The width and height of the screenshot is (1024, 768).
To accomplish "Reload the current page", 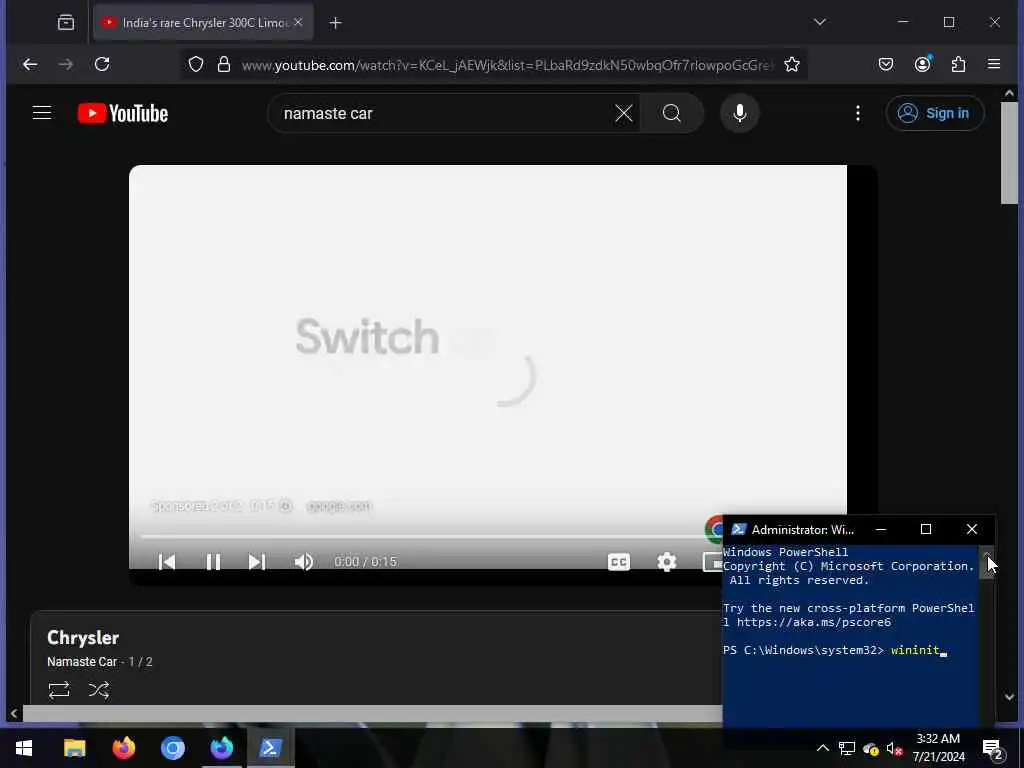I will tap(102, 64).
